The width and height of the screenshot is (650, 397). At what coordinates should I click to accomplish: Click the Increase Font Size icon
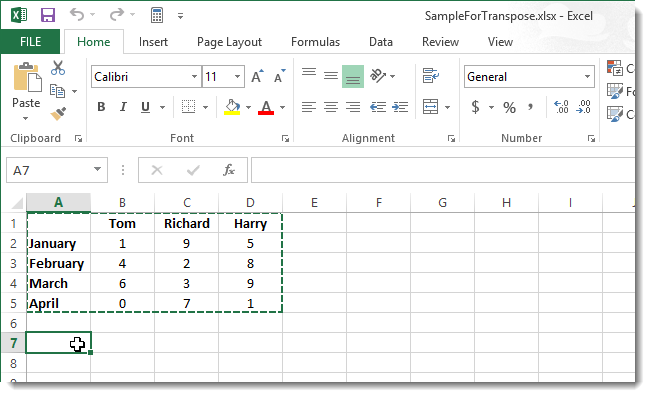[x=257, y=76]
